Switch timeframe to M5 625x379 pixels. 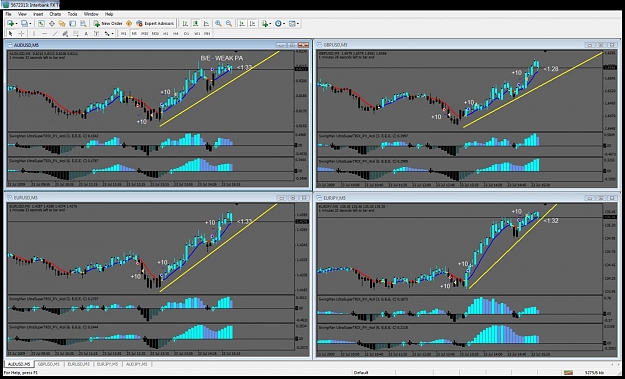134,34
